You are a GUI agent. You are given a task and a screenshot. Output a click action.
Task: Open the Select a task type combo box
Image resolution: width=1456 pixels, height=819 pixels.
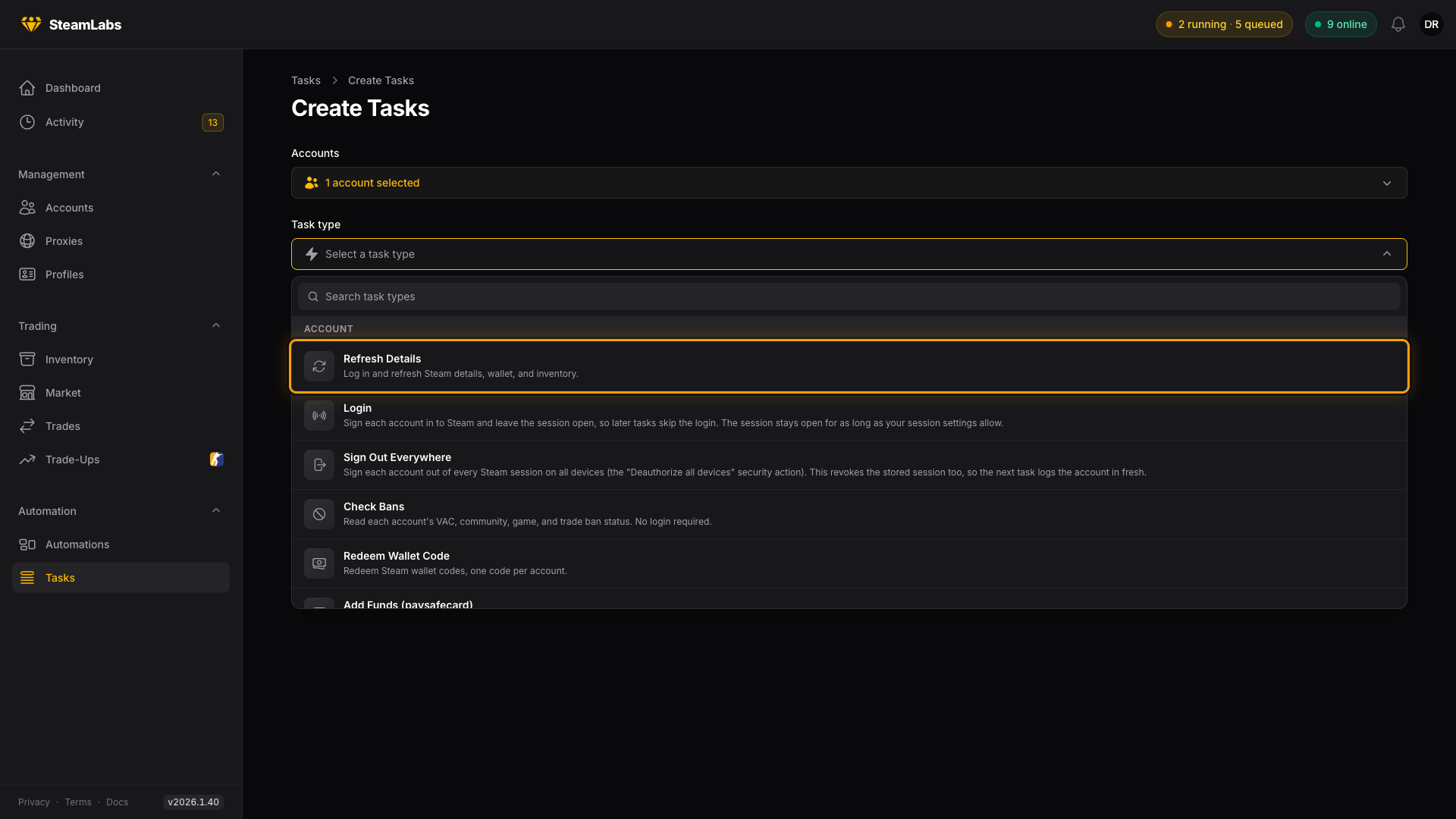849,254
